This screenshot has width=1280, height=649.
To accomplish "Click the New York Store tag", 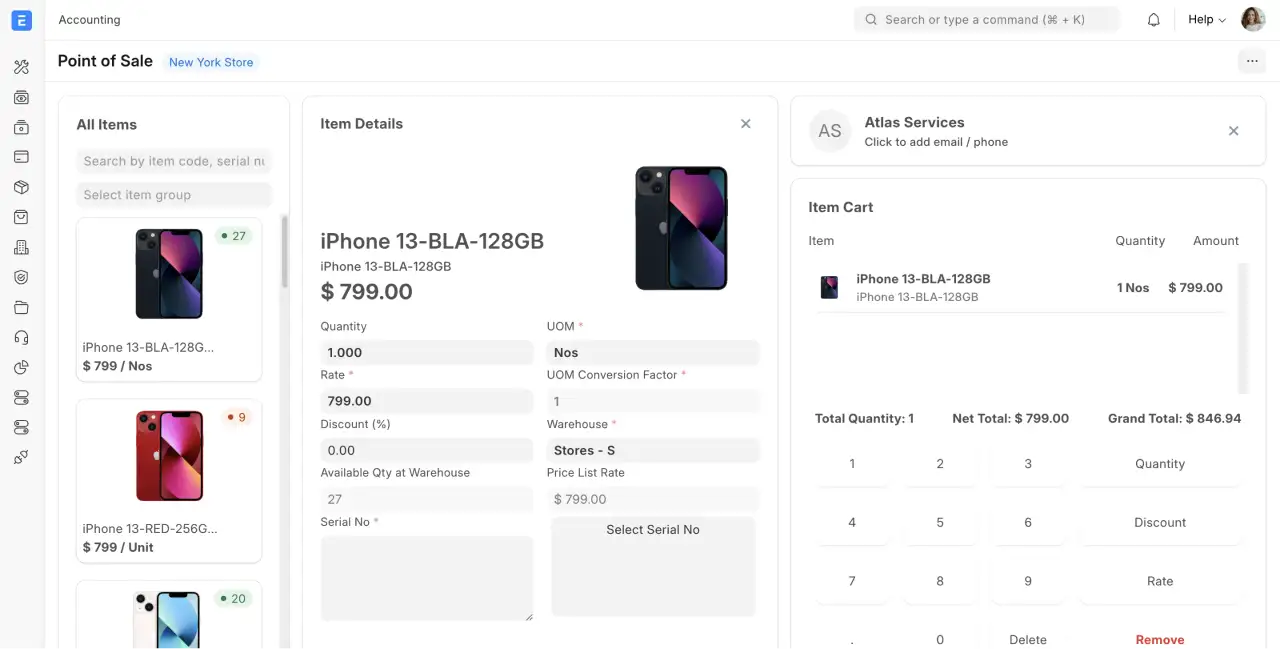I will (x=211, y=62).
